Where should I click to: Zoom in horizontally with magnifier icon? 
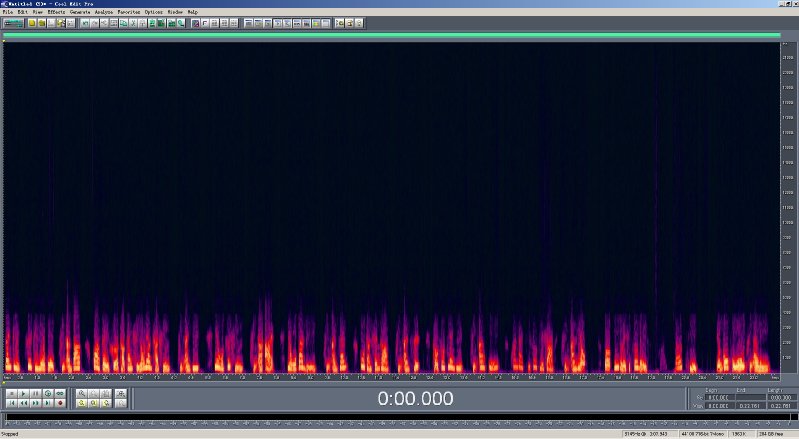[82, 394]
